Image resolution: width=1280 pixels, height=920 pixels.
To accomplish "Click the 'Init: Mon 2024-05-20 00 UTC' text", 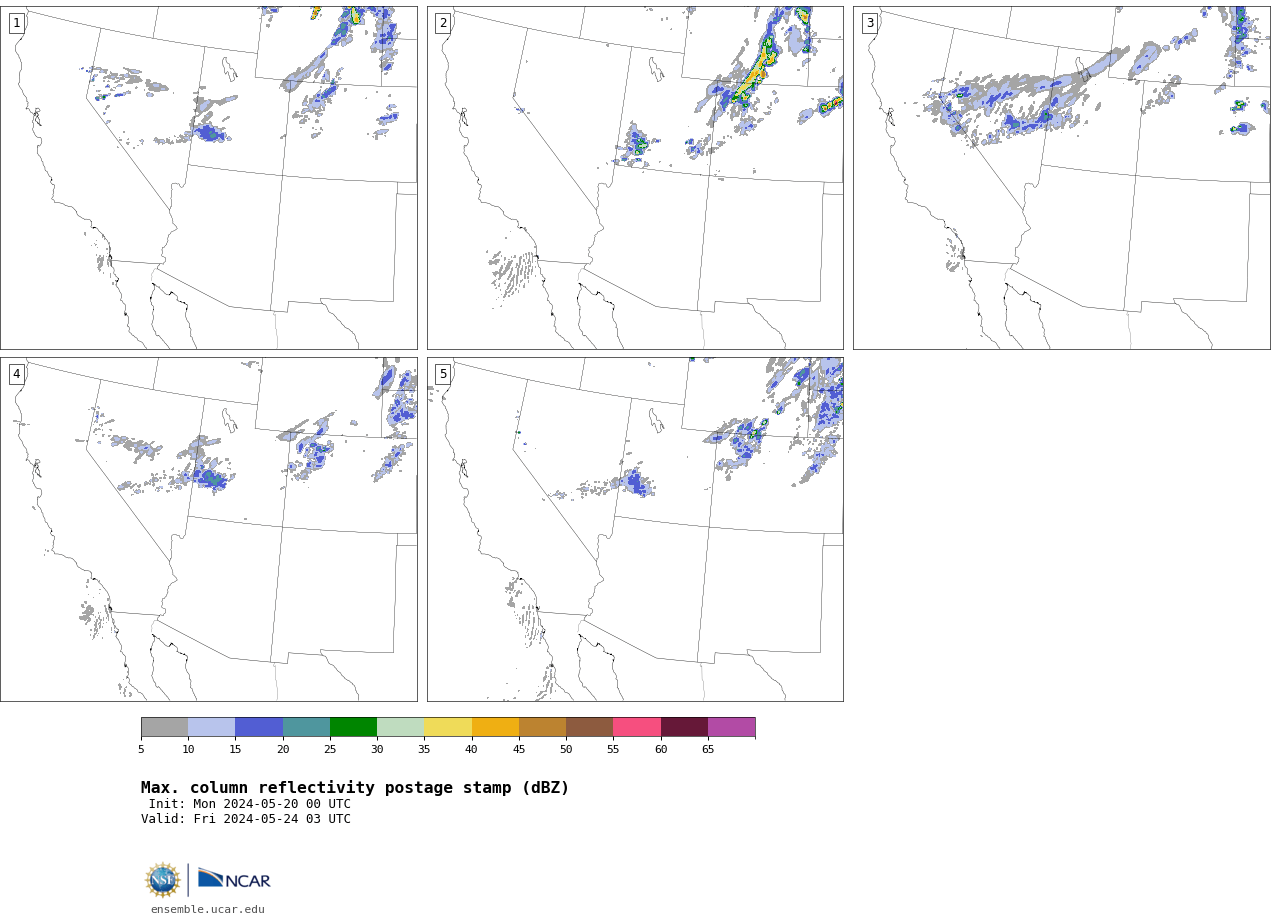I will pyautogui.click(x=250, y=804).
